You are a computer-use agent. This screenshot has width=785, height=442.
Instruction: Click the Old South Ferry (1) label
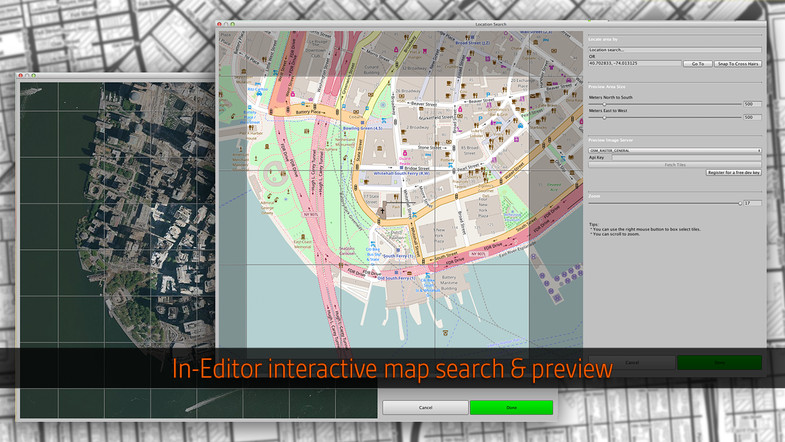396,278
